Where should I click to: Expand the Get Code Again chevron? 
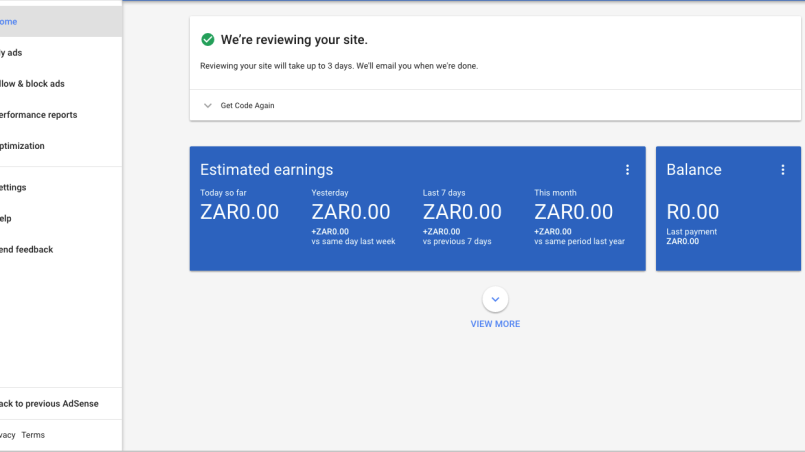pos(208,105)
